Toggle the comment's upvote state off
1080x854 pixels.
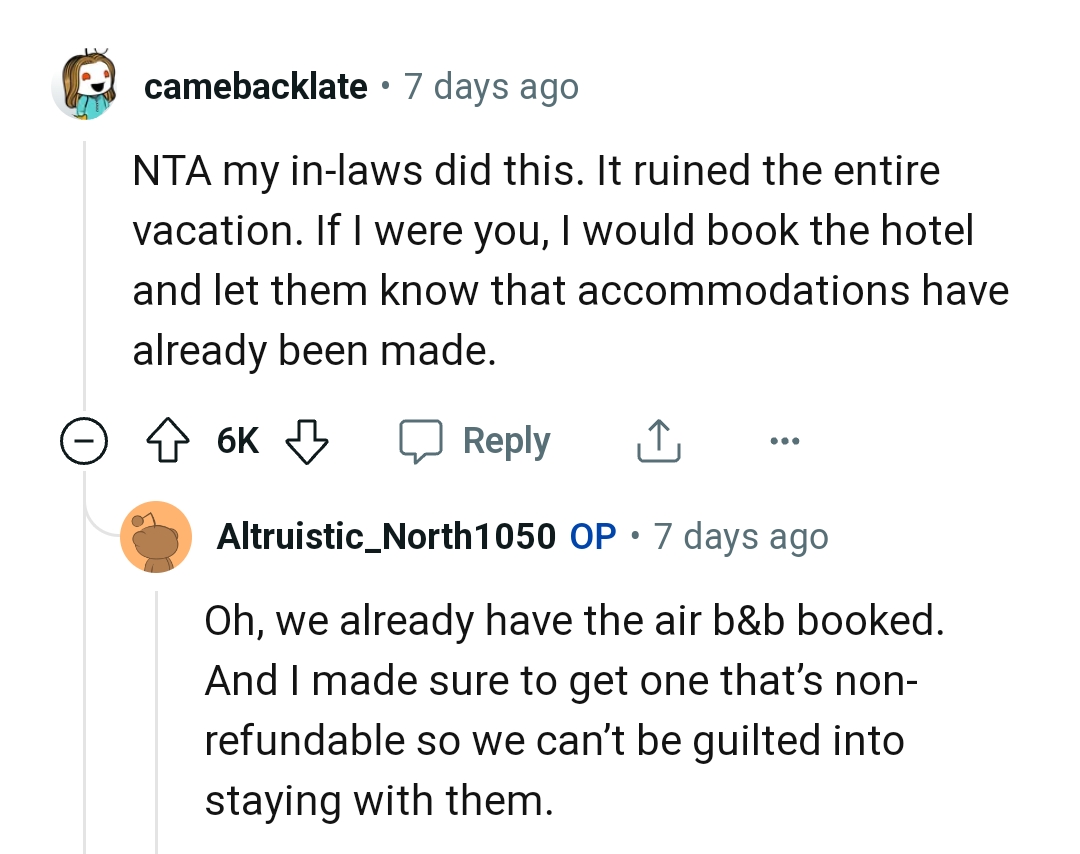coord(168,440)
